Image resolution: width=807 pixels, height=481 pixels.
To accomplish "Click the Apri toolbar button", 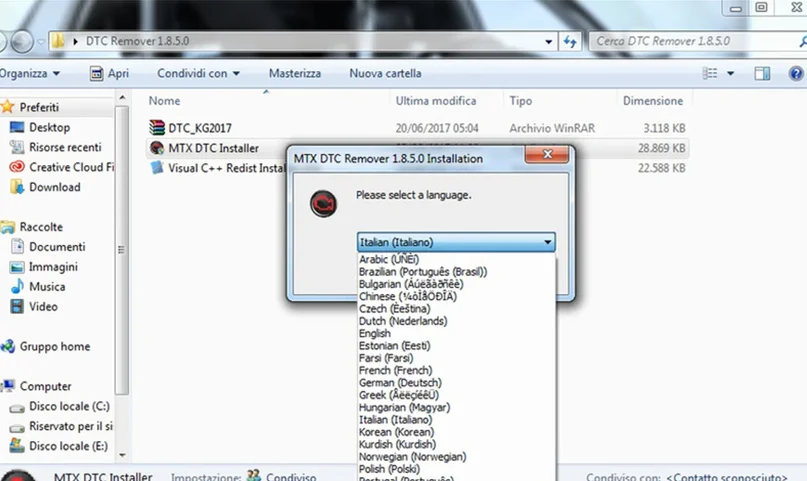I will [109, 74].
